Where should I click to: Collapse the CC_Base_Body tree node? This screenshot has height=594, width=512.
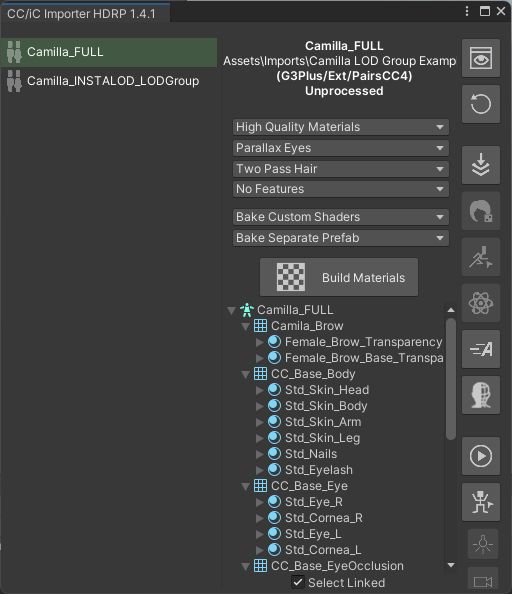point(245,374)
